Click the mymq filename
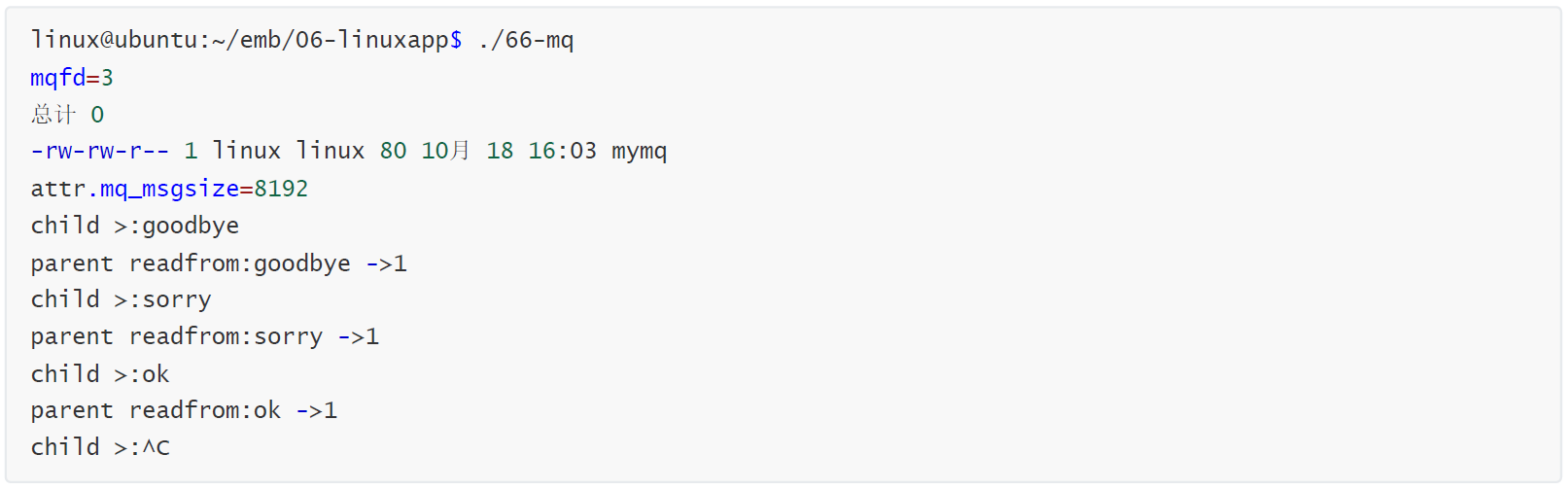1568x490 pixels. (639, 152)
